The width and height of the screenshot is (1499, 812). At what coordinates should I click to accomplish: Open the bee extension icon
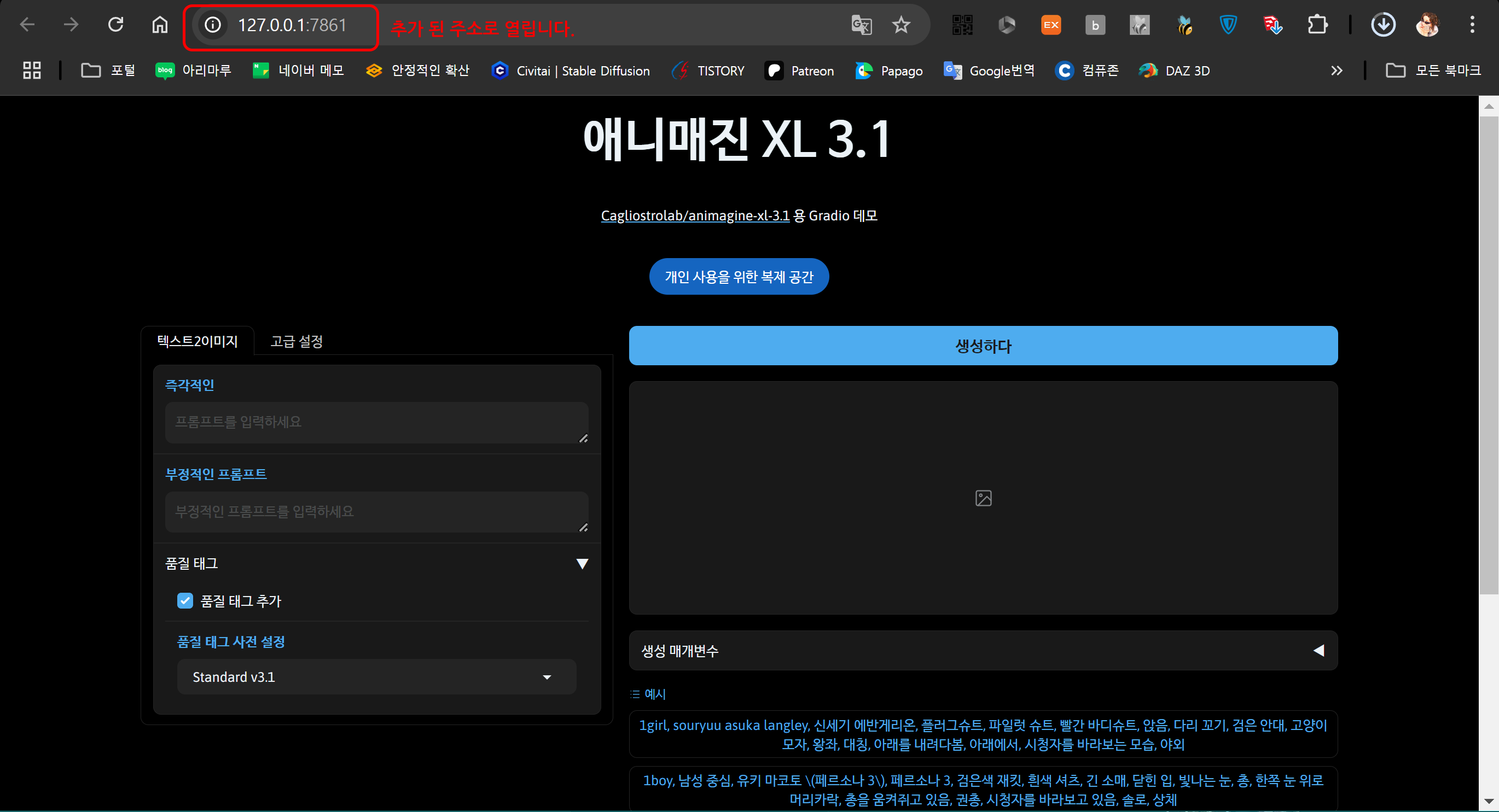[1184, 25]
